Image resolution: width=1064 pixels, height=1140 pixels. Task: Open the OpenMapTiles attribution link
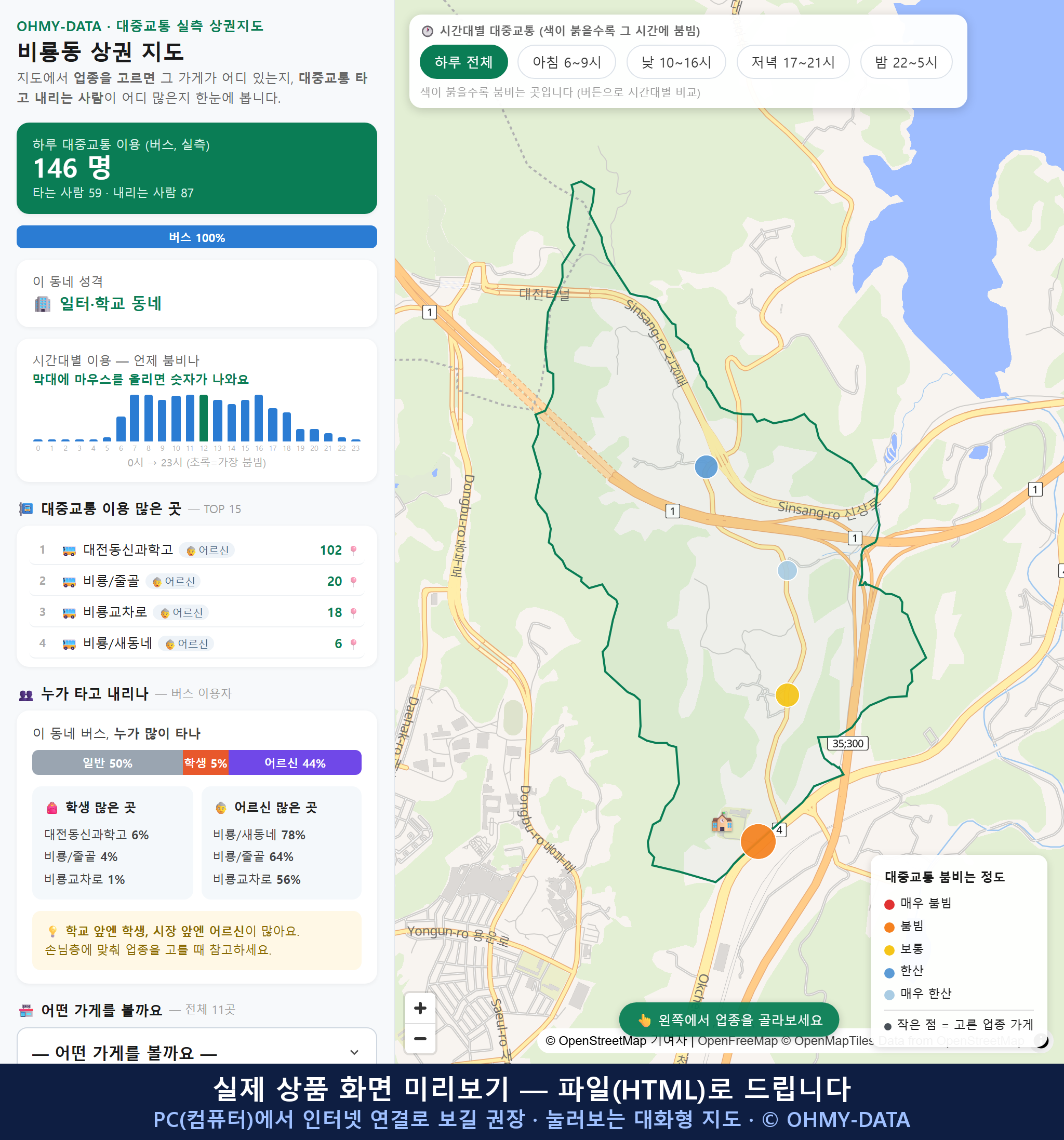(828, 1040)
